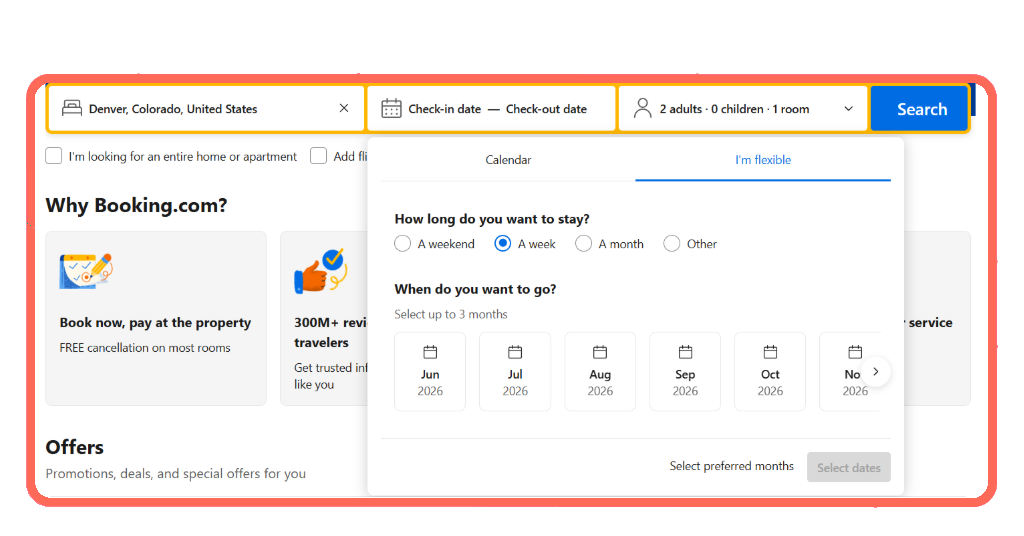Open the 2 adults · 0 children · 1 room selector
Viewport: 1024px width, 536px height.
click(743, 108)
